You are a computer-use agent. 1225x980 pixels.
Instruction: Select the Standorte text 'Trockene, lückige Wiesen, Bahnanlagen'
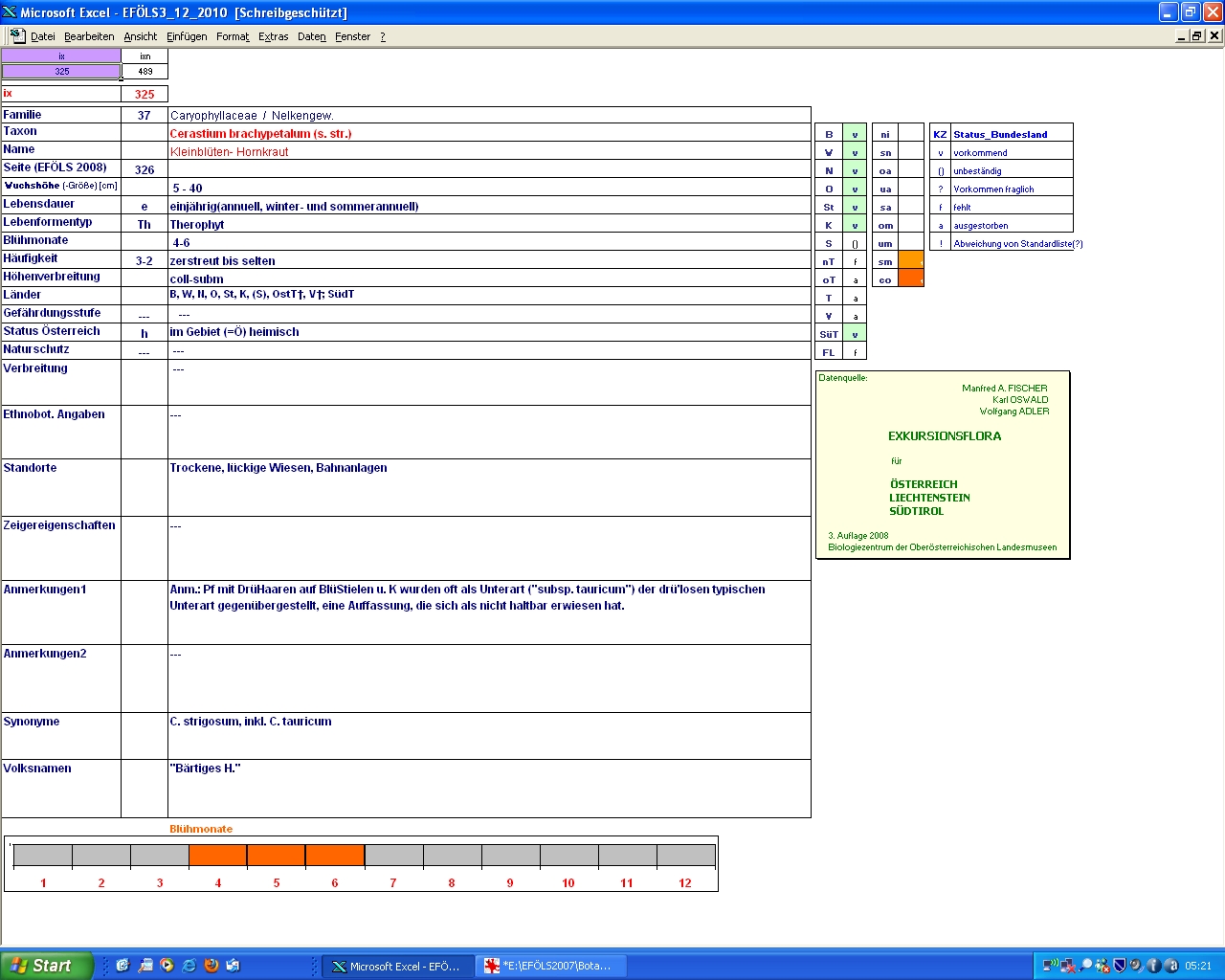(x=489, y=487)
